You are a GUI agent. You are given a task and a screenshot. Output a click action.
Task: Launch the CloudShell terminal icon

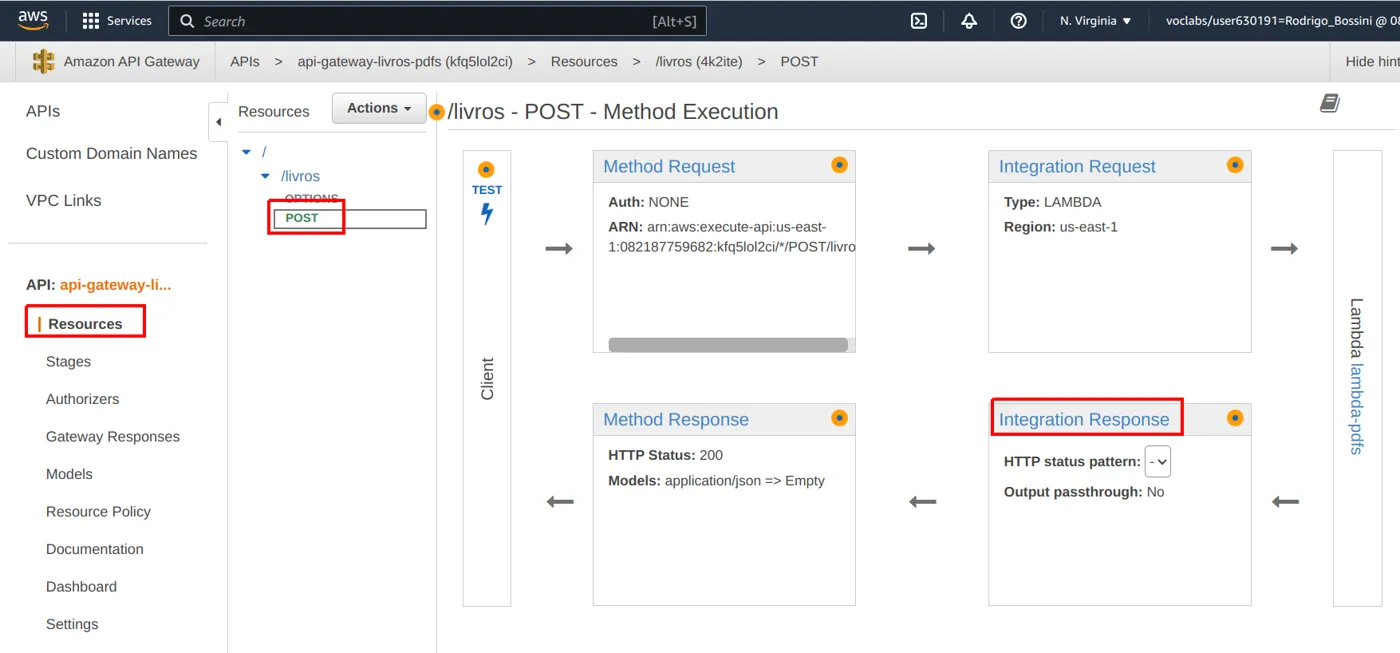[919, 21]
